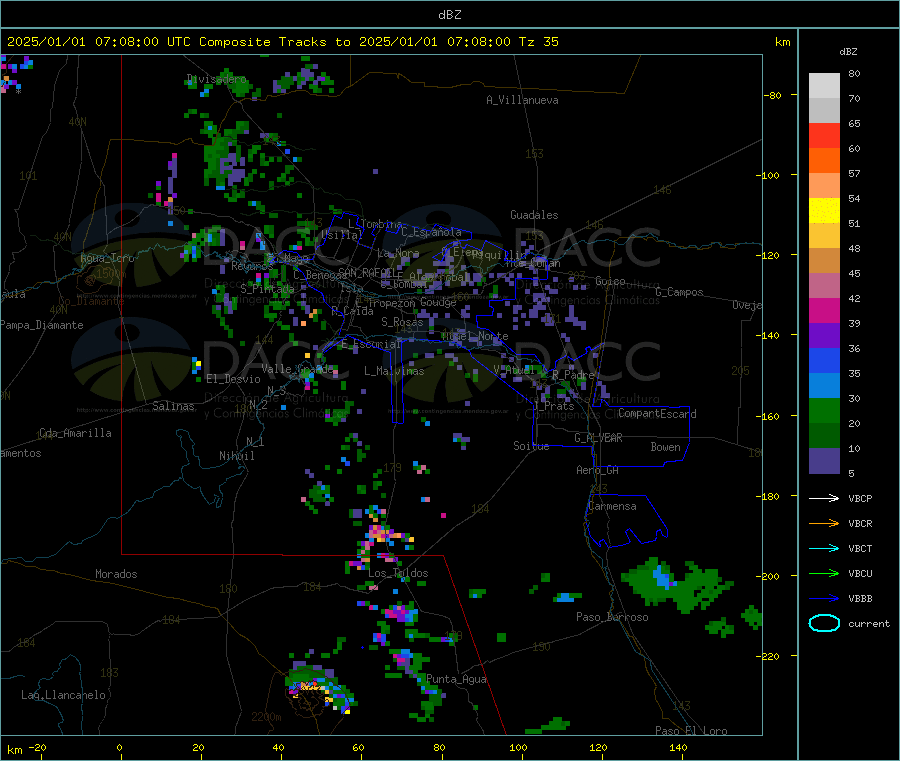Screen dimensions: 900x761
Task: Click the green radar echo near Paso_Barroso
Action: coord(677,584)
